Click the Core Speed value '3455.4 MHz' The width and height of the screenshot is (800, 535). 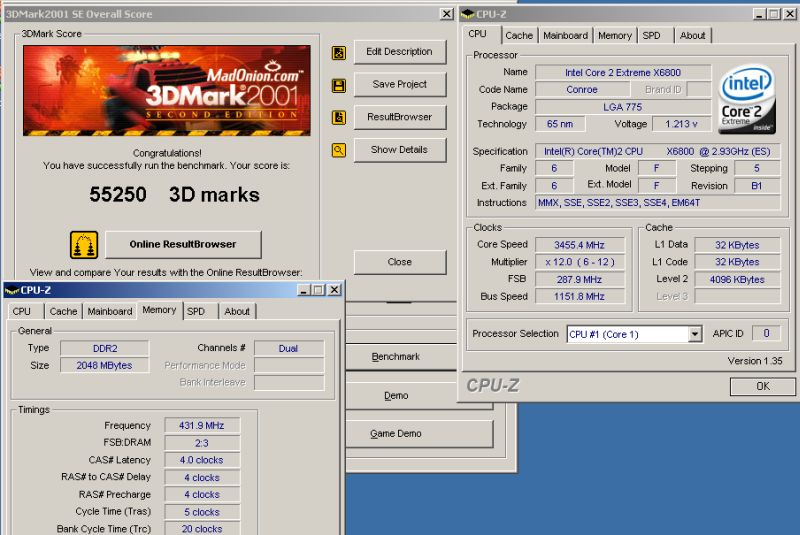click(579, 245)
